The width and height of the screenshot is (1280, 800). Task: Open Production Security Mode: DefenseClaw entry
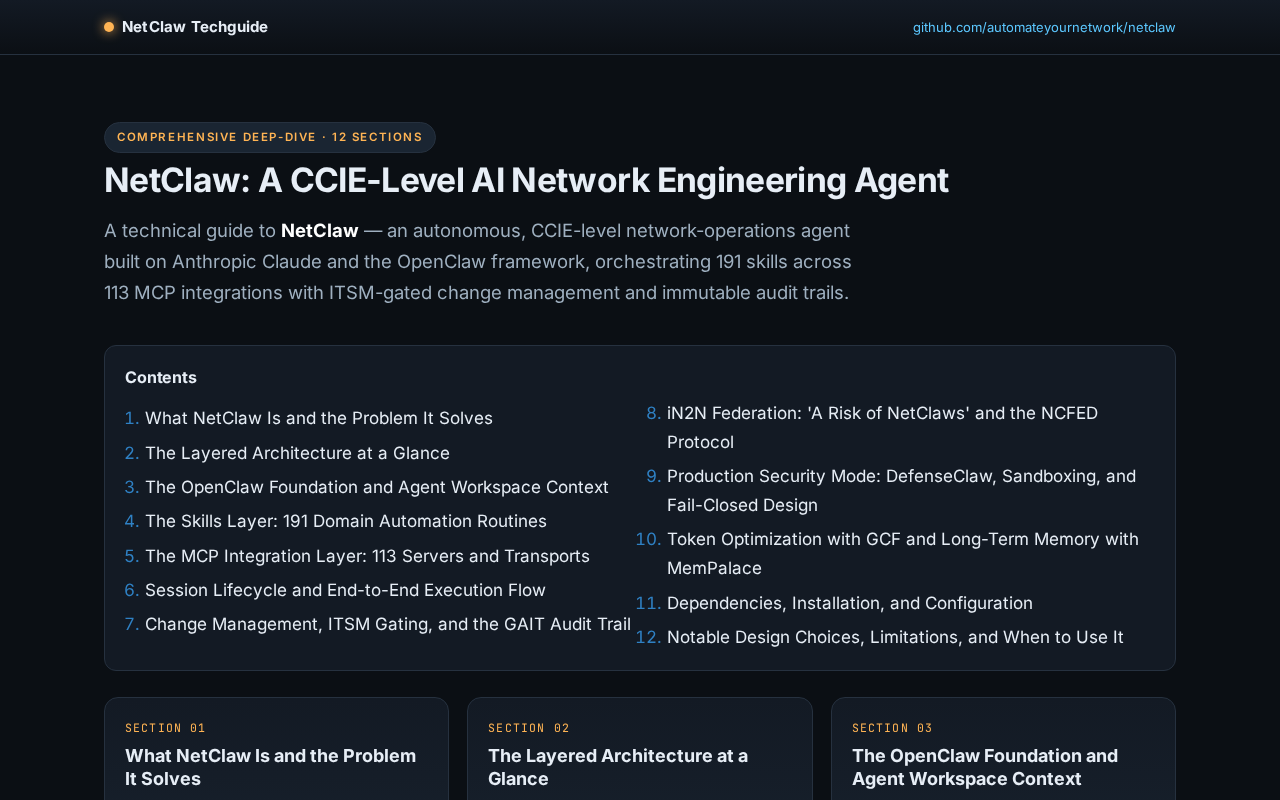[901, 490]
